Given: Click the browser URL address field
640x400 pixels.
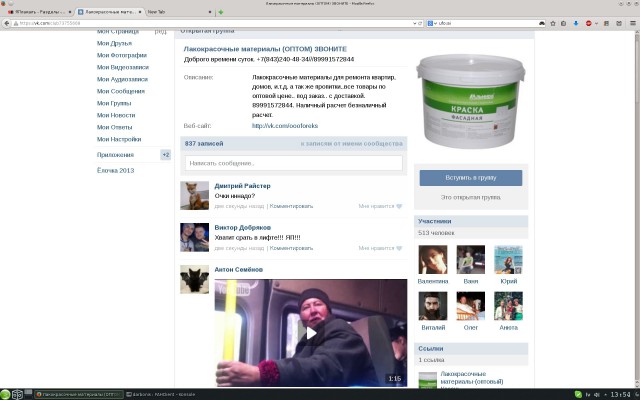Looking at the screenshot, I should coord(212,23).
